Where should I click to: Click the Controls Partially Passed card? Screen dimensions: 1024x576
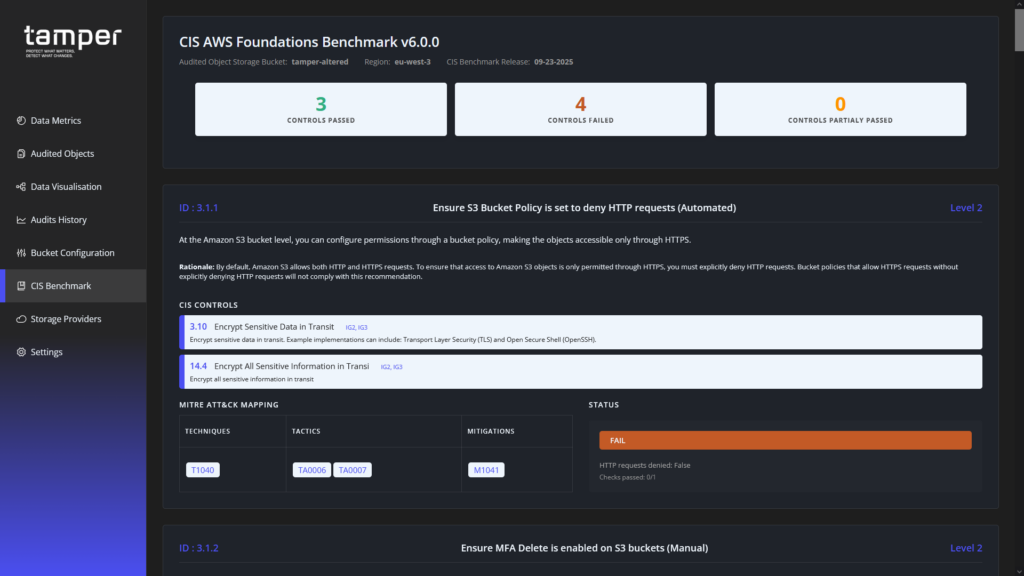click(840, 109)
